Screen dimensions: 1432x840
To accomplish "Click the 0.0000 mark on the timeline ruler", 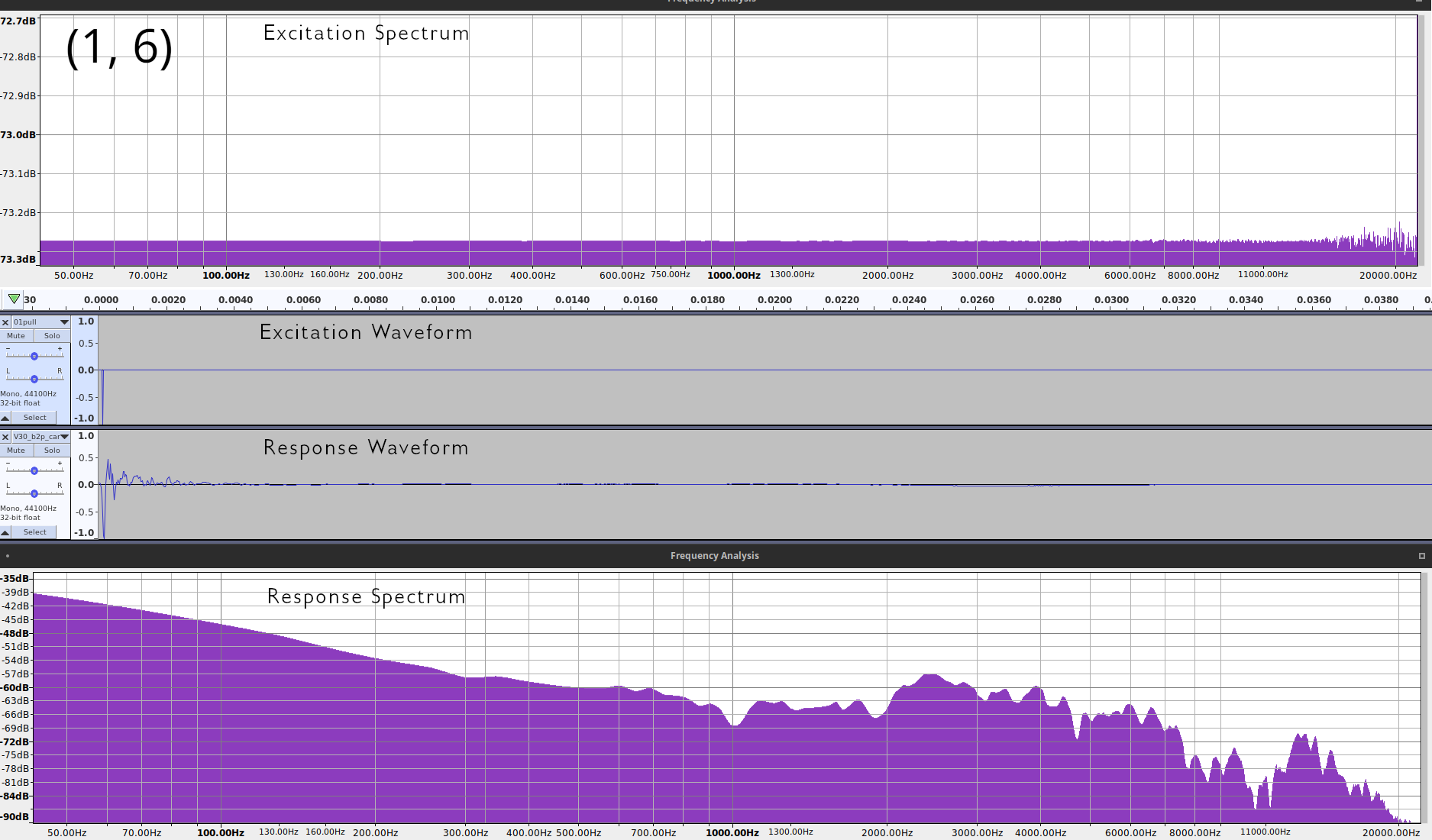I will click(x=101, y=300).
